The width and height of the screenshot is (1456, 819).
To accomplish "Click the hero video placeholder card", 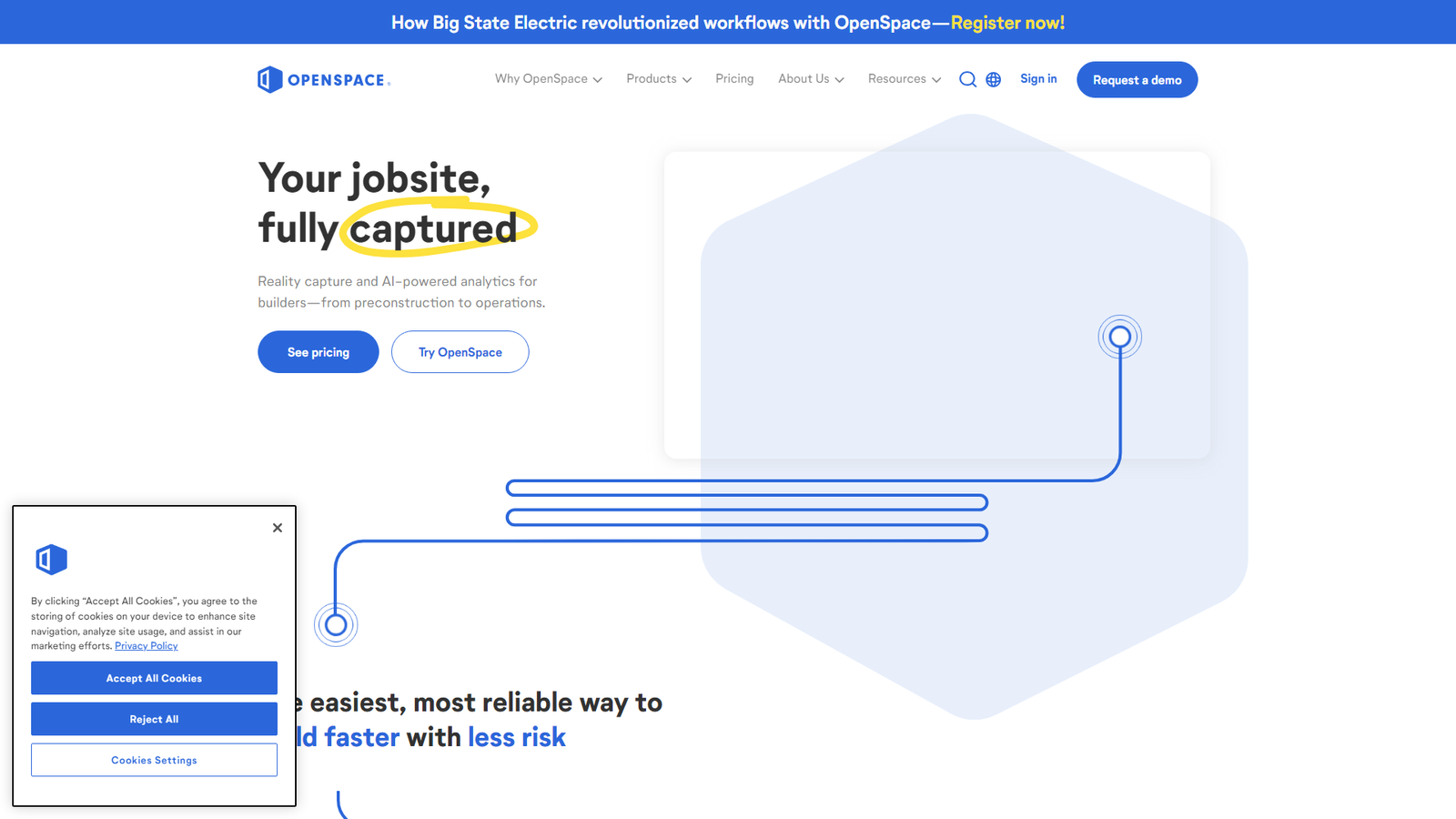I will tap(937, 305).
